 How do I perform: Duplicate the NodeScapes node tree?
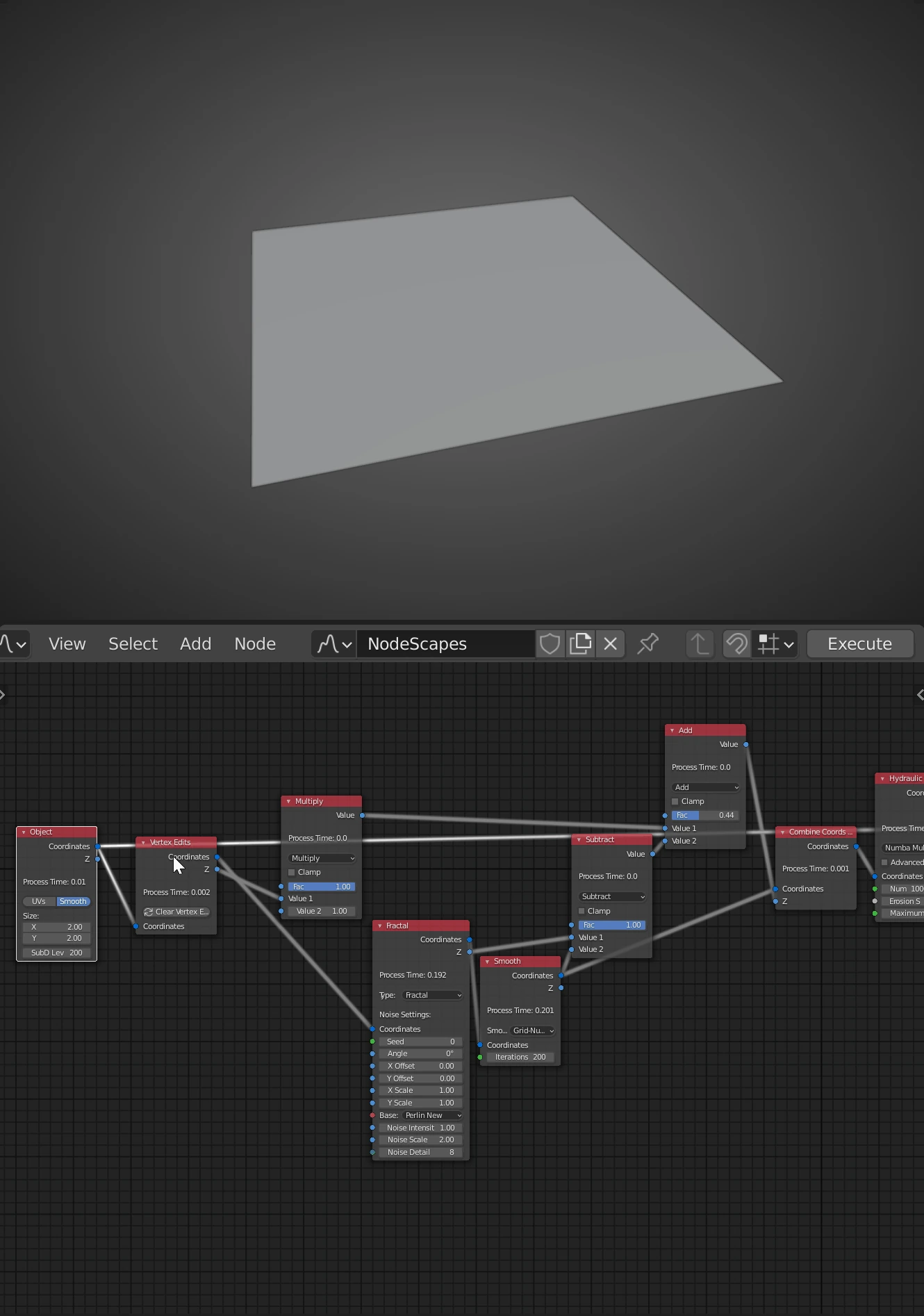[580, 644]
